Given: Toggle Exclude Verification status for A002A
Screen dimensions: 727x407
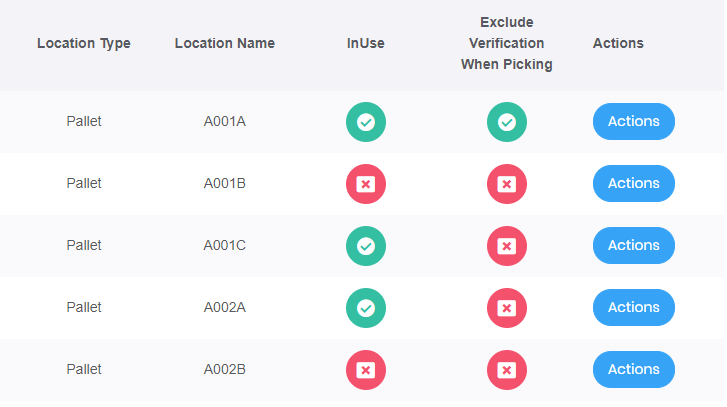Looking at the screenshot, I should tap(507, 308).
